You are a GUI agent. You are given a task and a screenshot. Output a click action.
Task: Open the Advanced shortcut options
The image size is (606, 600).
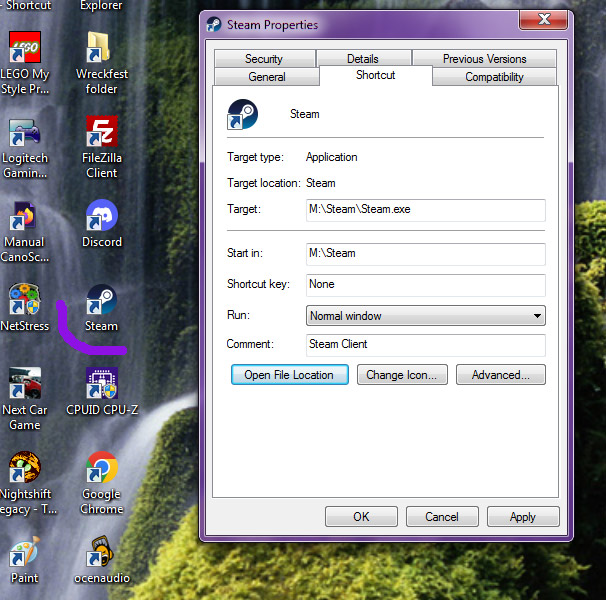pos(500,375)
